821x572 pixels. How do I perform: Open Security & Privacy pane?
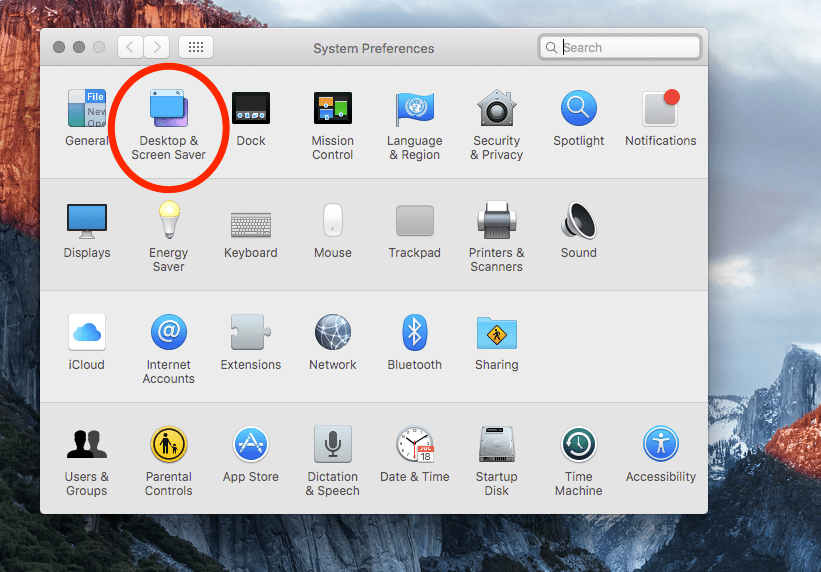[x=496, y=109]
